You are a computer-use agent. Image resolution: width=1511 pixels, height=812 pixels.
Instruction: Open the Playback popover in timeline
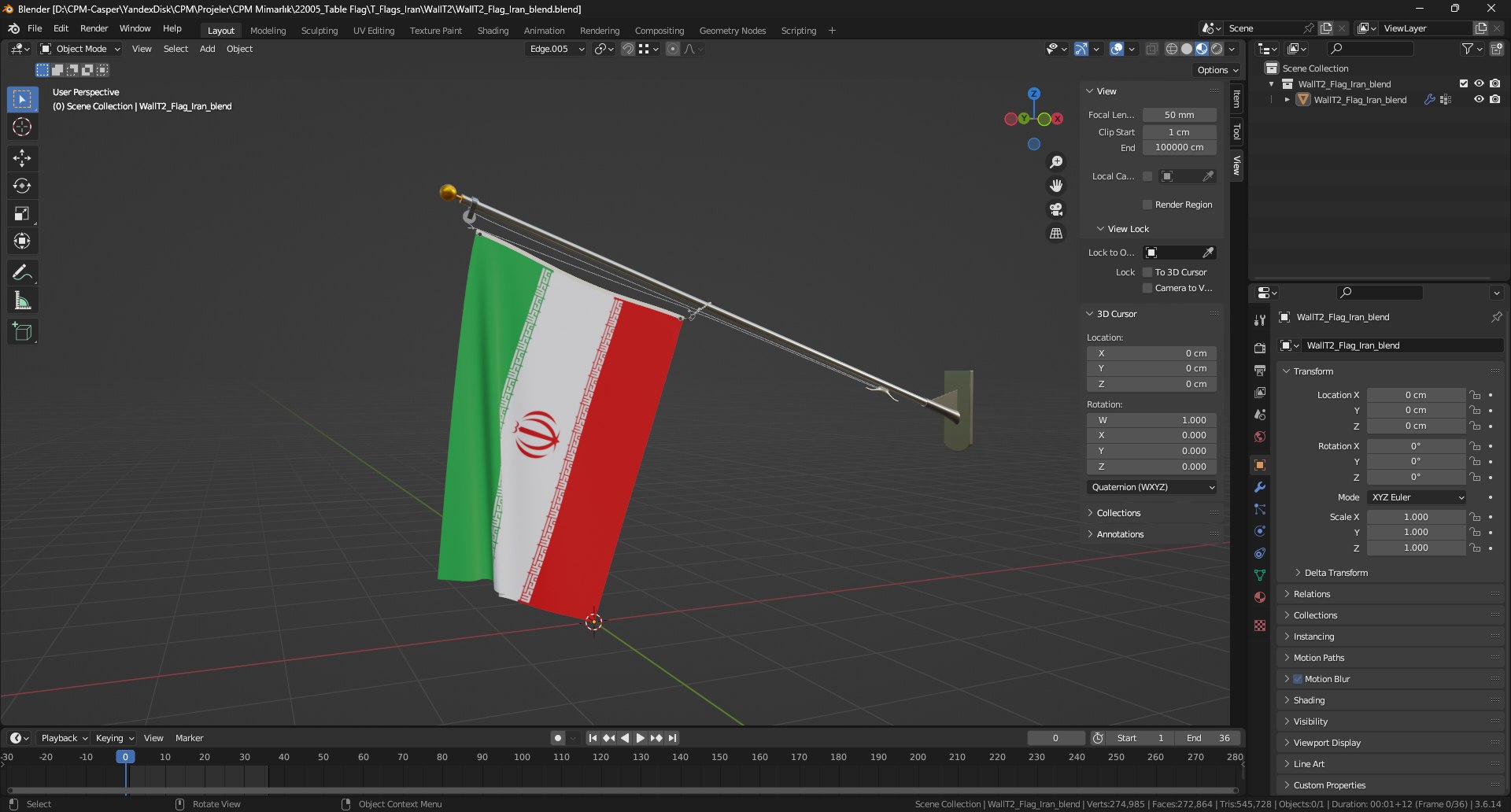(x=64, y=738)
